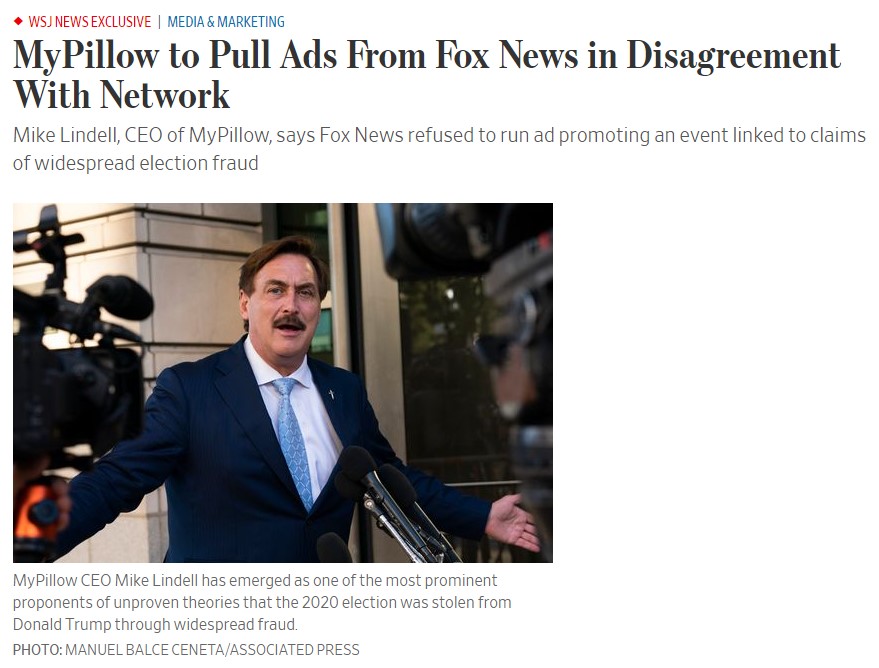Viewport: 879px width, 668px height.
Task: Click the "With Network" headline line
Action: (121, 95)
